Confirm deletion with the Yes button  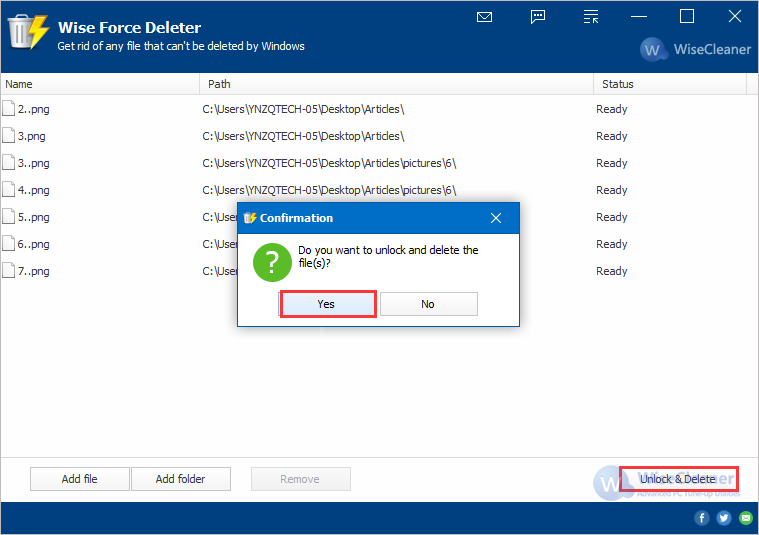pyautogui.click(x=328, y=304)
